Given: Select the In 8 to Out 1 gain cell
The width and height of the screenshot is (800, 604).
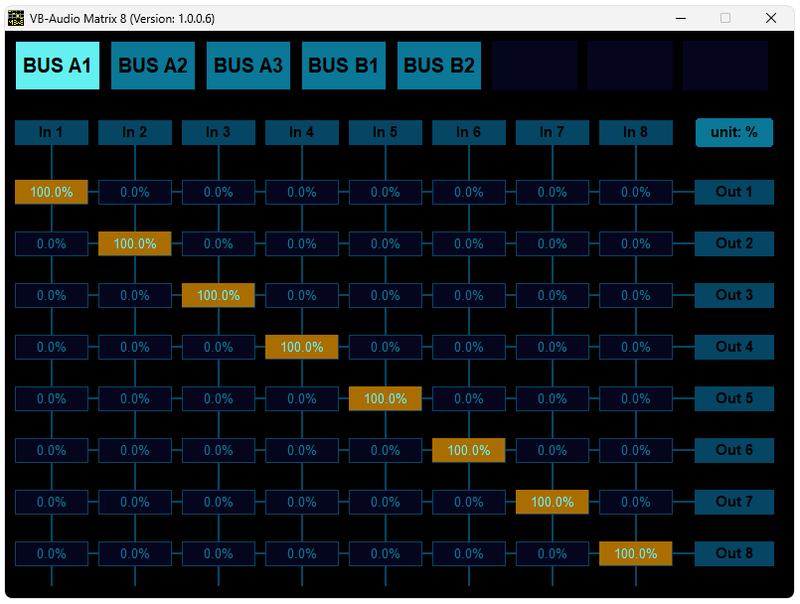Looking at the screenshot, I should 636,192.
